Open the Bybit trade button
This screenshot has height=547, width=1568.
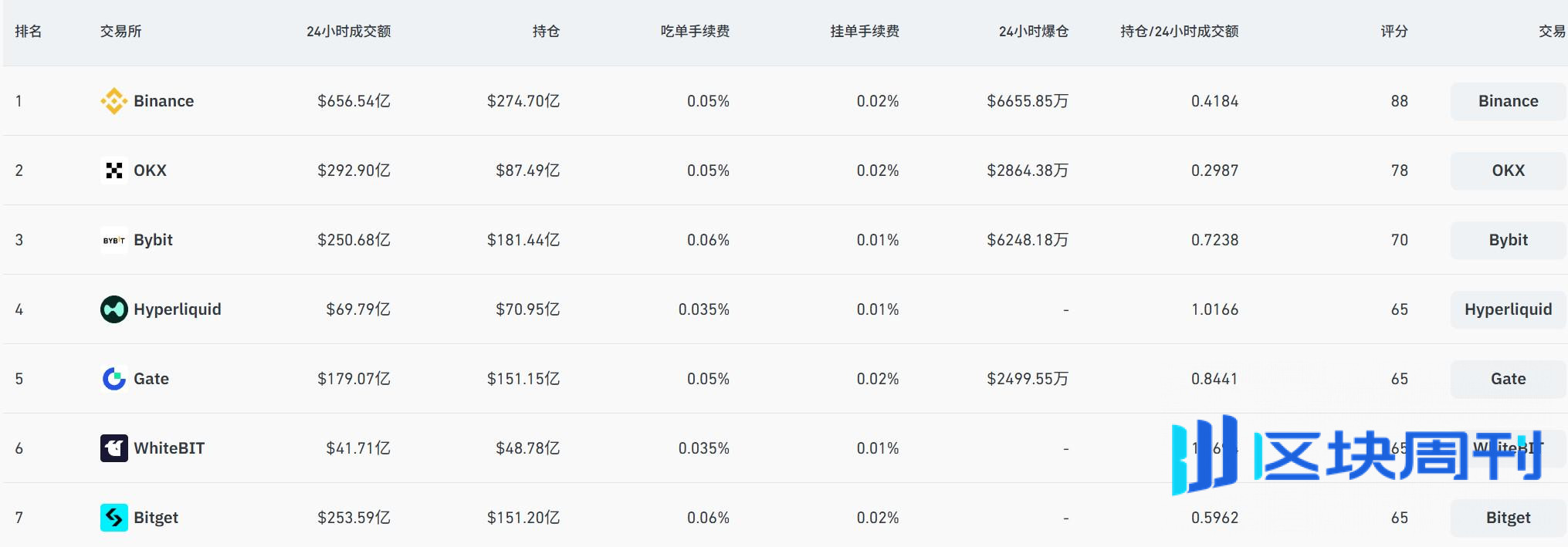[x=1509, y=240]
